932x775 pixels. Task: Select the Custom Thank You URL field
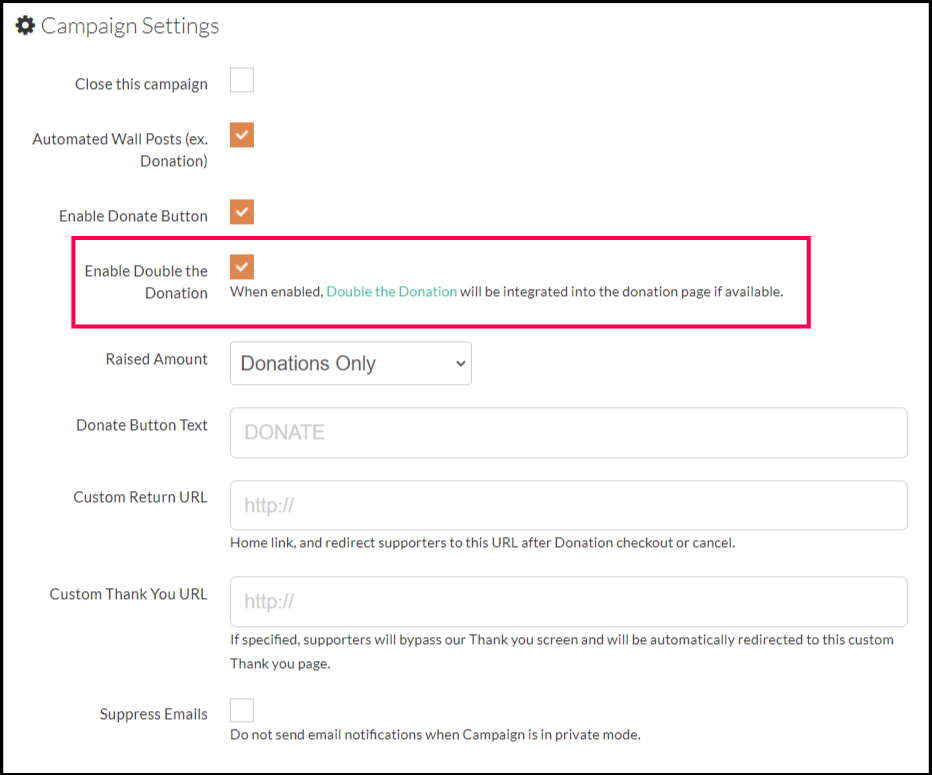568,602
